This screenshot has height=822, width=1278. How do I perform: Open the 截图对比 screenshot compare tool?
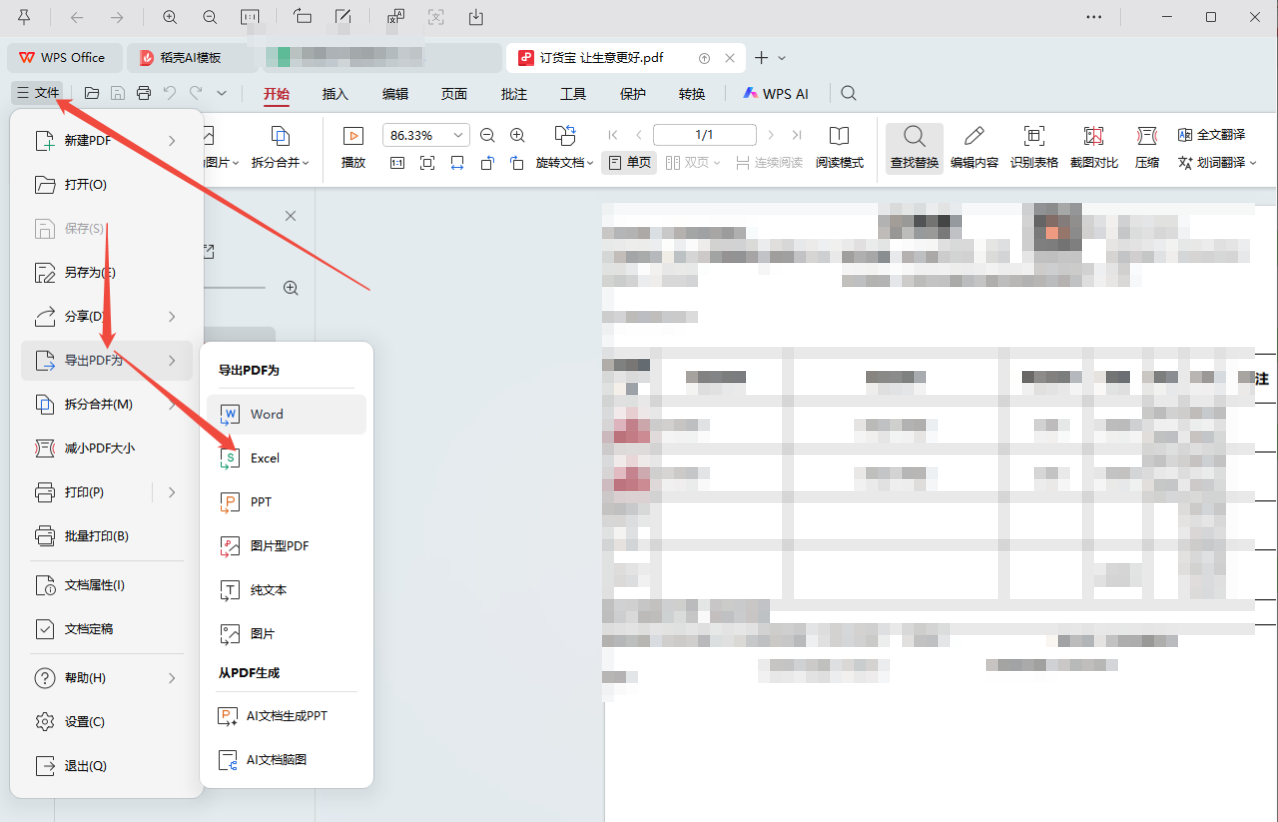point(1094,147)
